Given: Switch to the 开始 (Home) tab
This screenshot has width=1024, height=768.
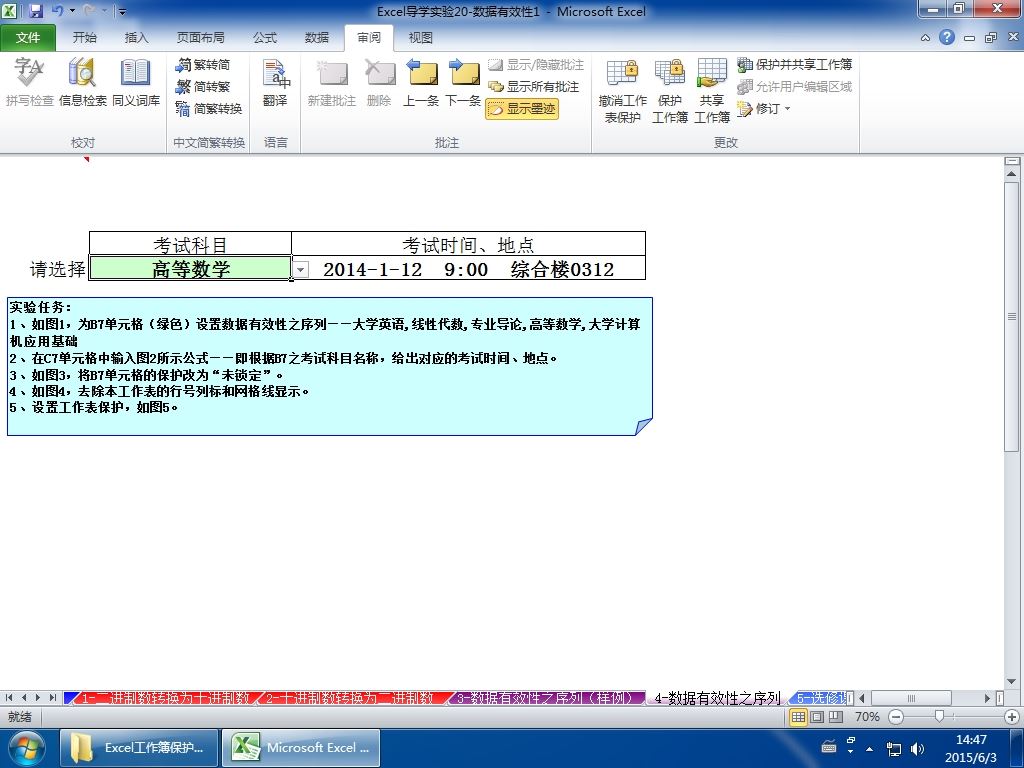Looking at the screenshot, I should [x=84, y=38].
